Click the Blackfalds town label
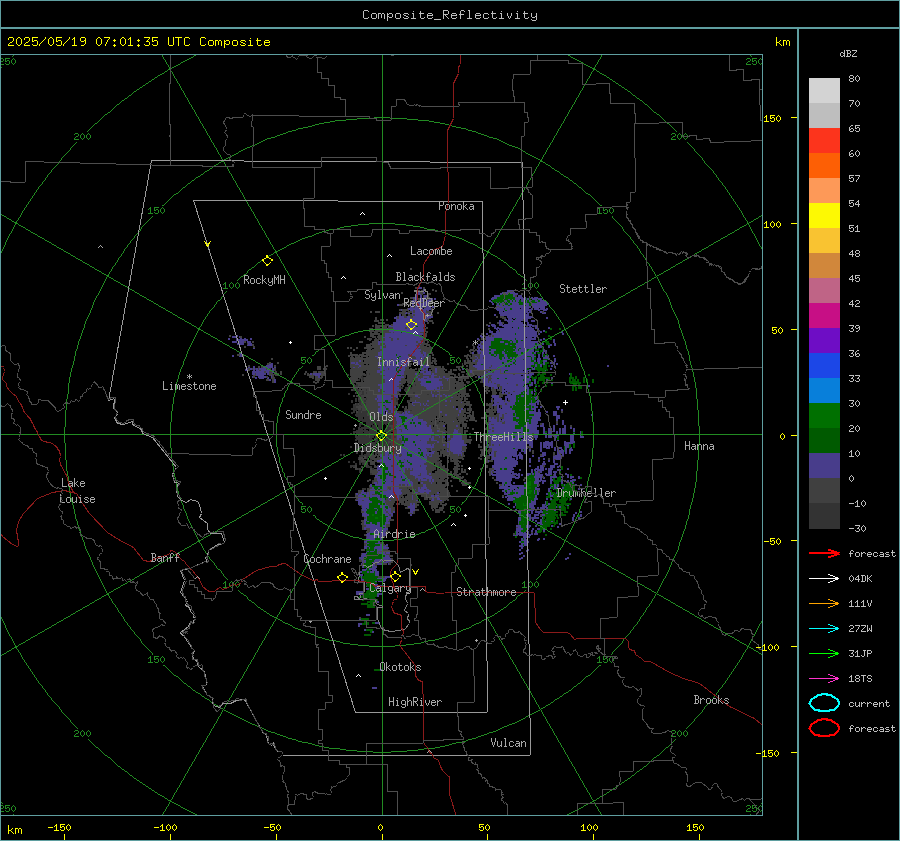Screen dimensions: 900x841 [425, 277]
